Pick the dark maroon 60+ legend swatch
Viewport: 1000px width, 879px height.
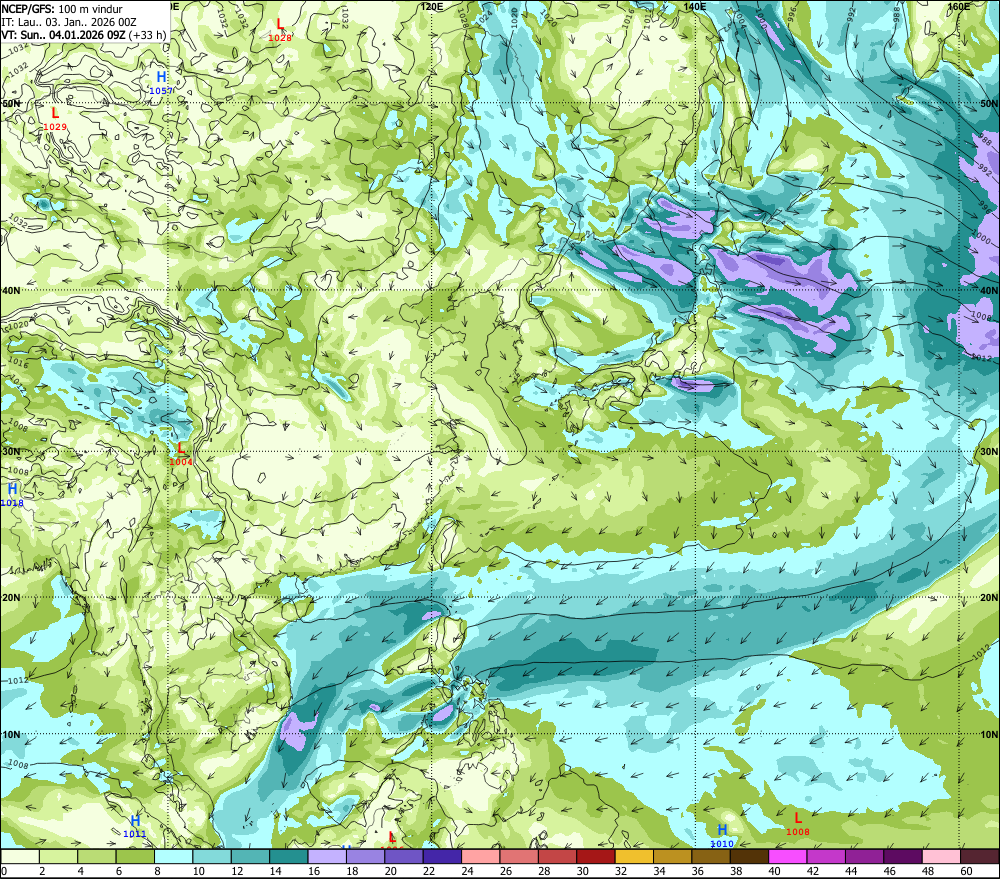click(x=980, y=856)
